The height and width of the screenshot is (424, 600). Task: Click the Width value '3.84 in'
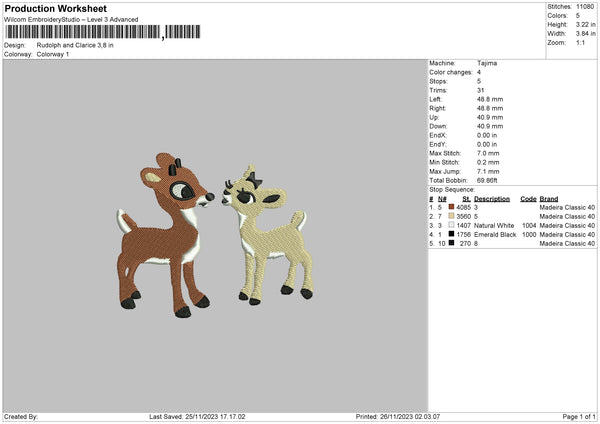585,34
